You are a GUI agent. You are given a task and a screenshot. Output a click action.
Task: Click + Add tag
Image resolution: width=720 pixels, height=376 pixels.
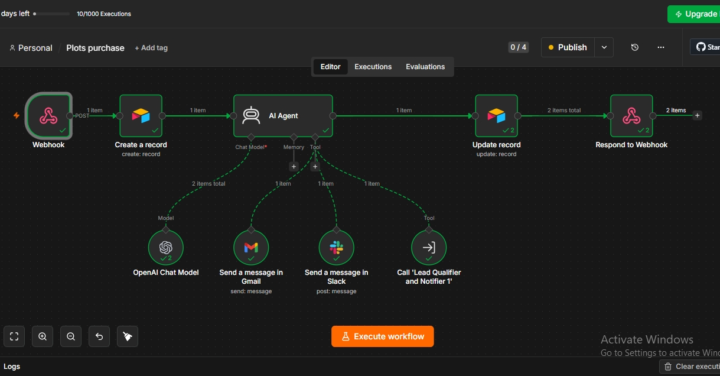tap(151, 48)
